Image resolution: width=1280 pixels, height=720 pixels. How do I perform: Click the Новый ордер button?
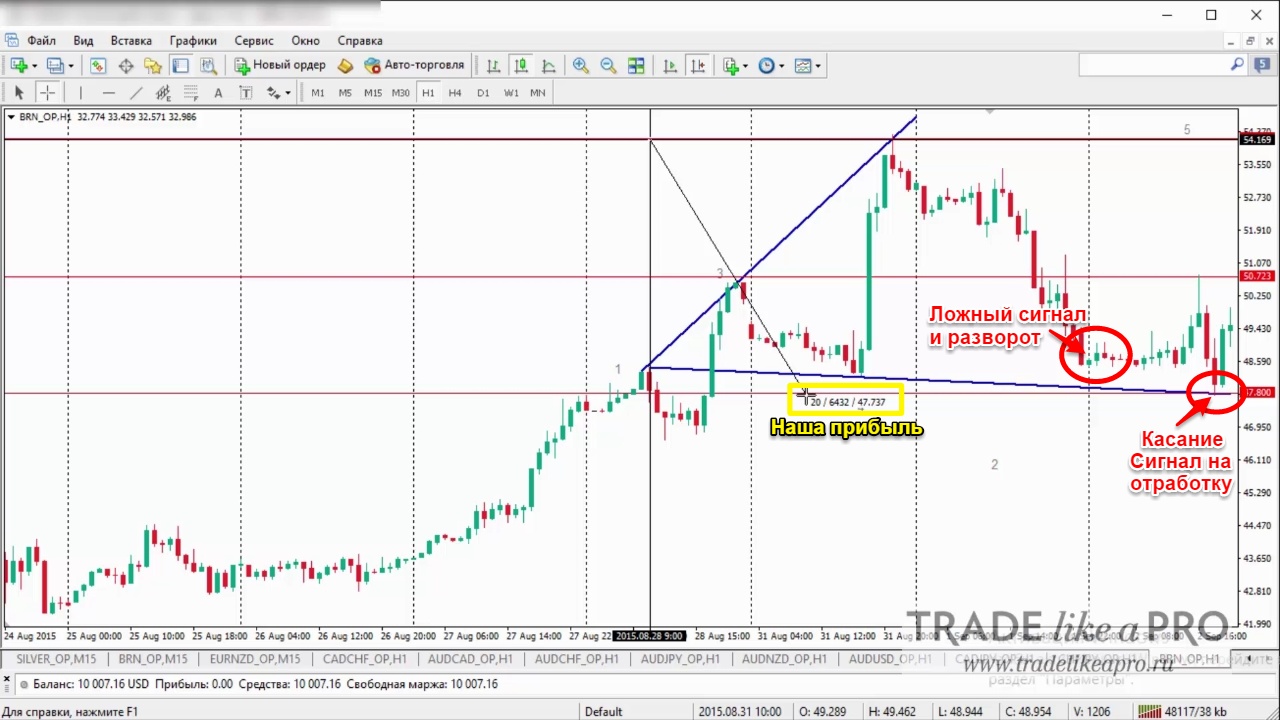tap(280, 66)
